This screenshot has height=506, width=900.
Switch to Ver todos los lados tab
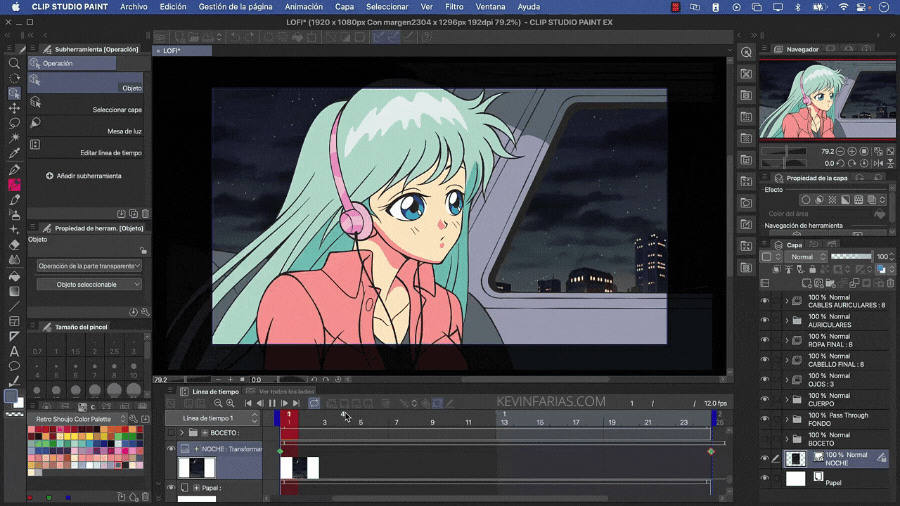point(282,391)
